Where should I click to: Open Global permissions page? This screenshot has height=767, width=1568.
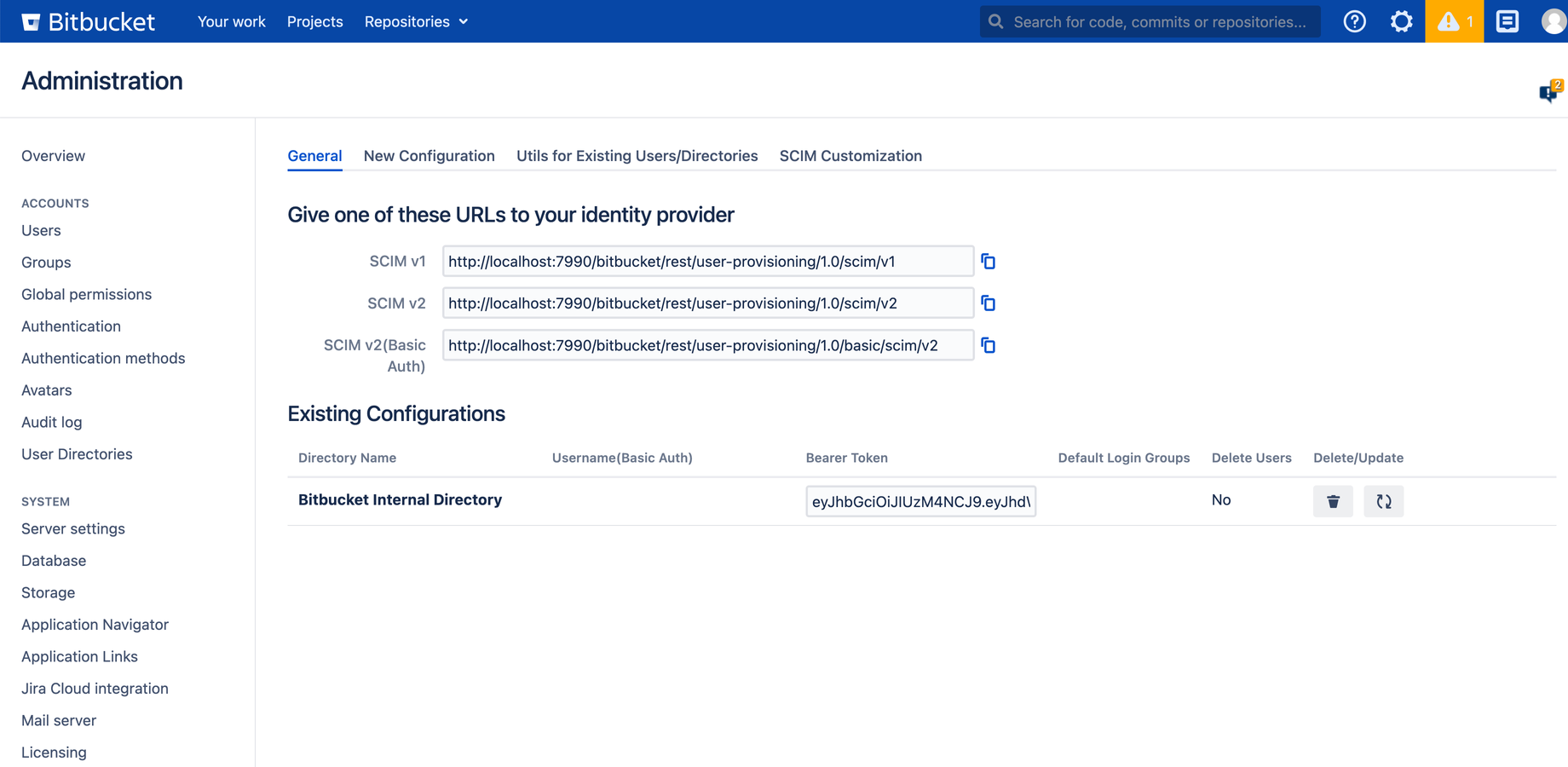[86, 294]
